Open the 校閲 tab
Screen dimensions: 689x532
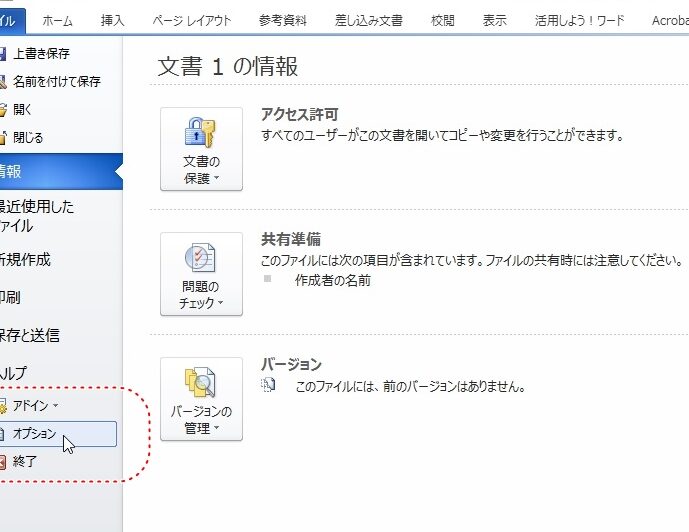point(442,21)
